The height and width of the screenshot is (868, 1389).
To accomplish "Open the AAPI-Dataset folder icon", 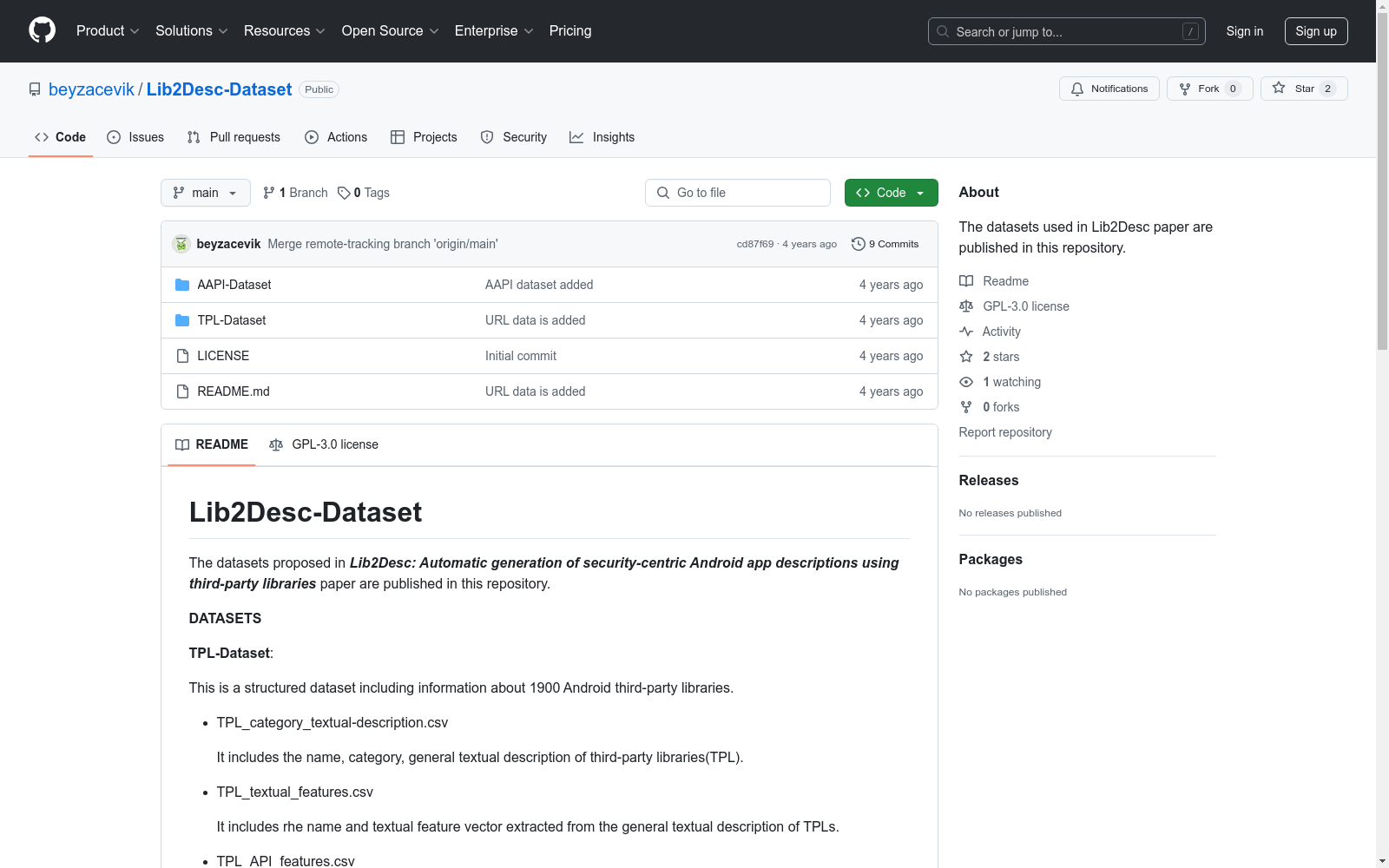I will click(182, 285).
